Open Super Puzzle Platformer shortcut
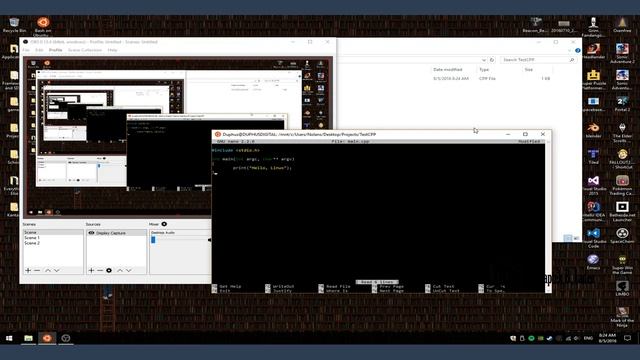 pyautogui.click(x=593, y=79)
